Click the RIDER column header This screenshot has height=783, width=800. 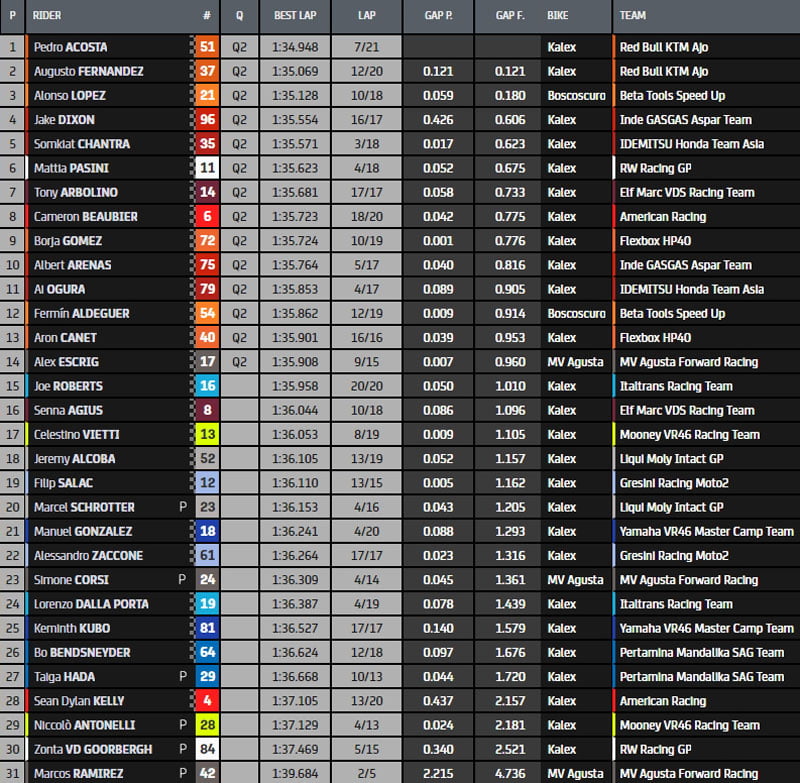coord(47,16)
